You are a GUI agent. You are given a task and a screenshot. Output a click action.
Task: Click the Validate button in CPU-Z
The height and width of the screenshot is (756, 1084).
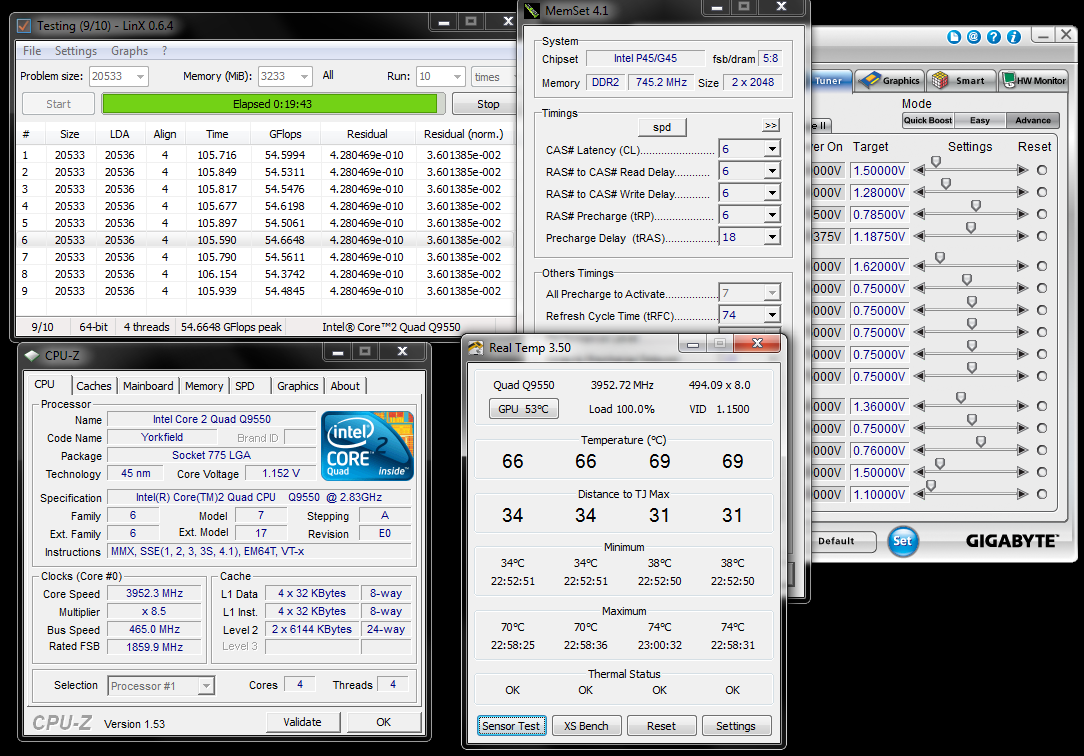pyautogui.click(x=303, y=722)
